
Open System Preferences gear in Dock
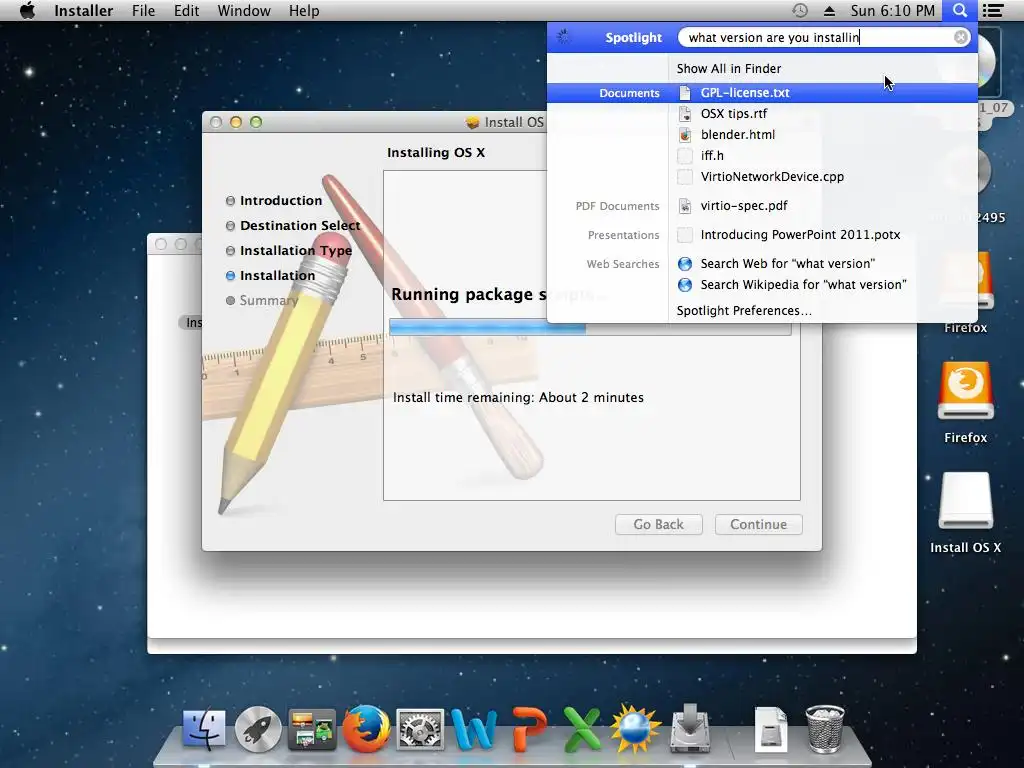pos(420,729)
